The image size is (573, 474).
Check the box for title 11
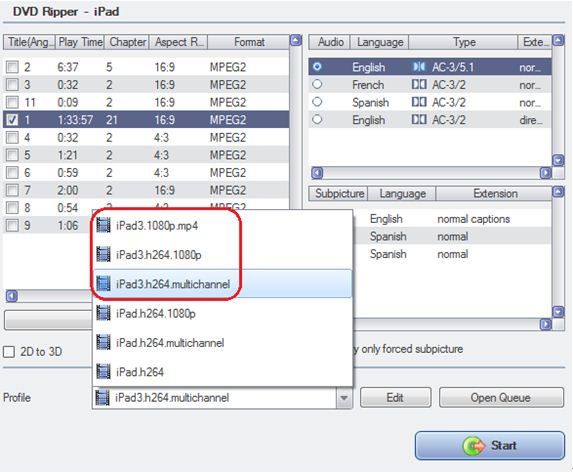(12, 102)
